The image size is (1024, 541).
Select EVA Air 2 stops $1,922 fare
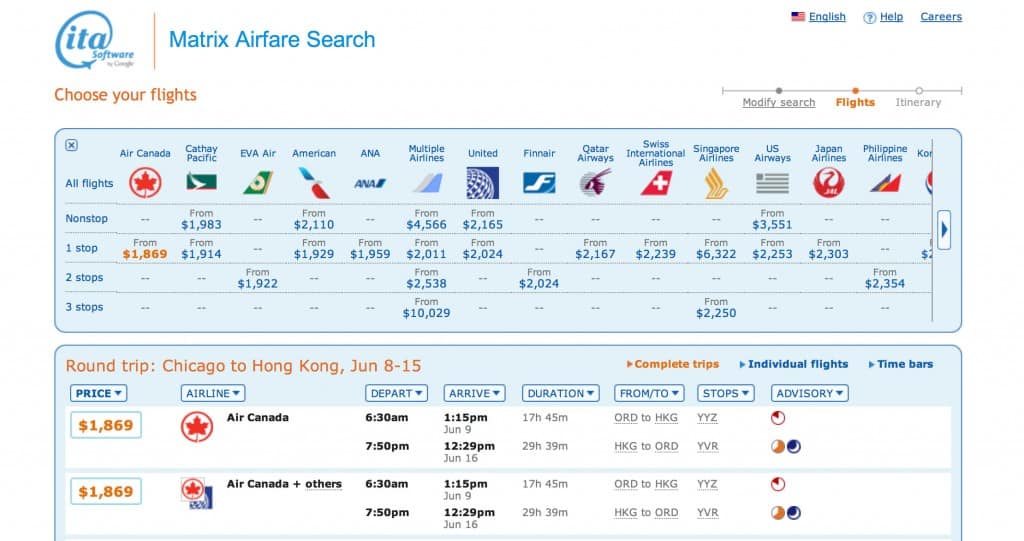pos(258,284)
